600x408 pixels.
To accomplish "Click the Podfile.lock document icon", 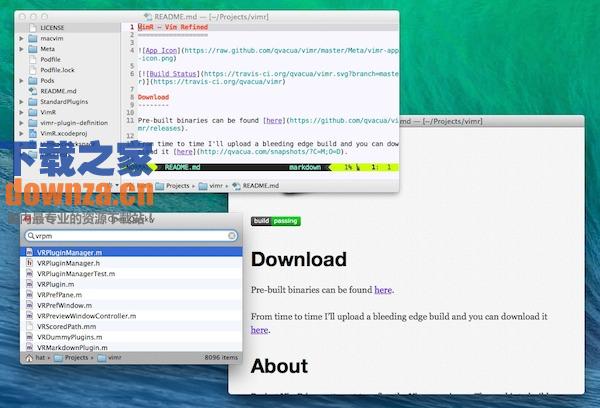I will coord(33,70).
